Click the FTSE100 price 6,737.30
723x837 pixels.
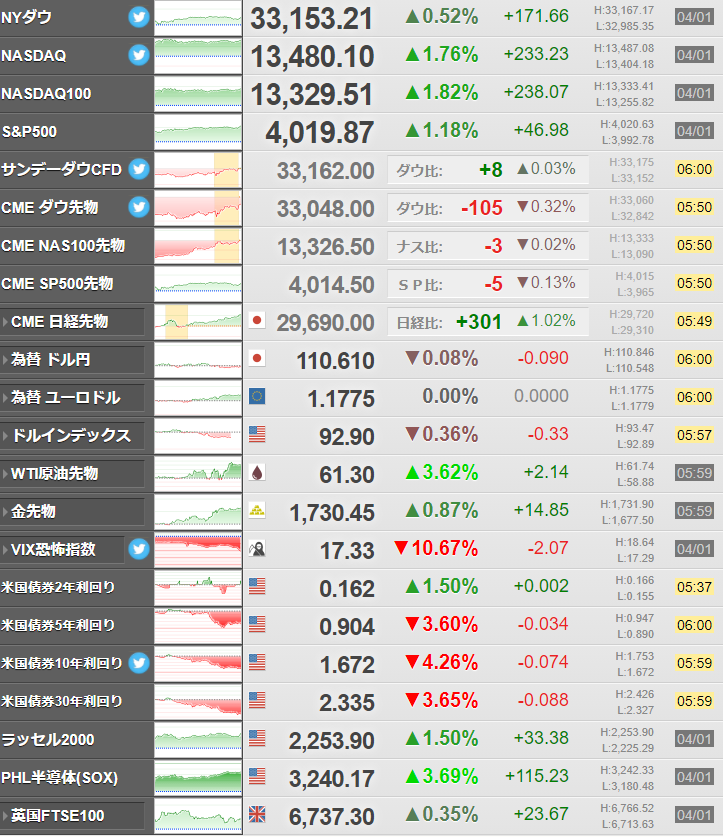(332, 817)
